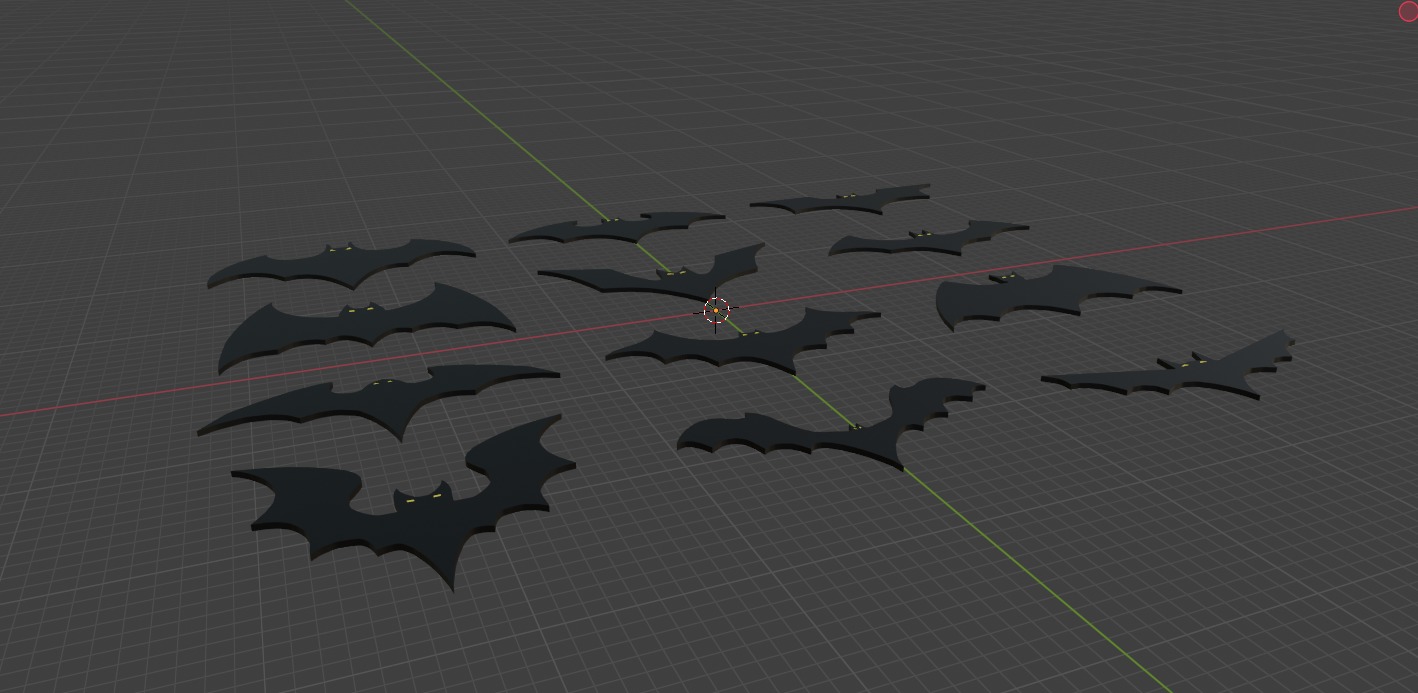Select the topmost bat in the middle column

coord(617,229)
